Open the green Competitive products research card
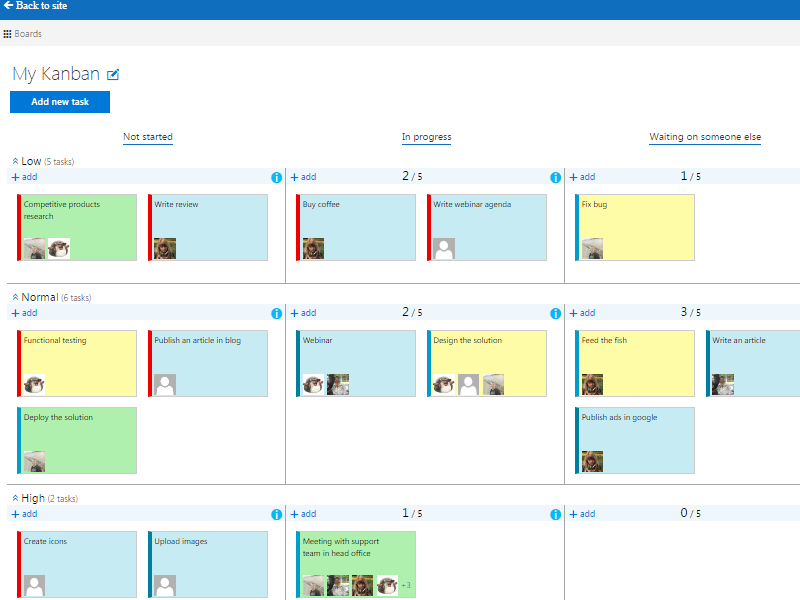The height and width of the screenshot is (600, 800). (x=78, y=218)
